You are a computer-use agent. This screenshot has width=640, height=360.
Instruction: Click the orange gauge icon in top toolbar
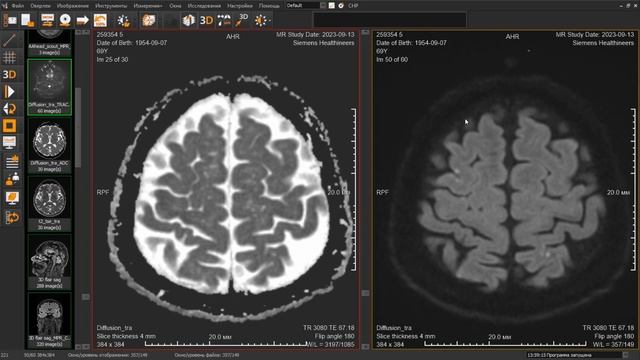100,20
